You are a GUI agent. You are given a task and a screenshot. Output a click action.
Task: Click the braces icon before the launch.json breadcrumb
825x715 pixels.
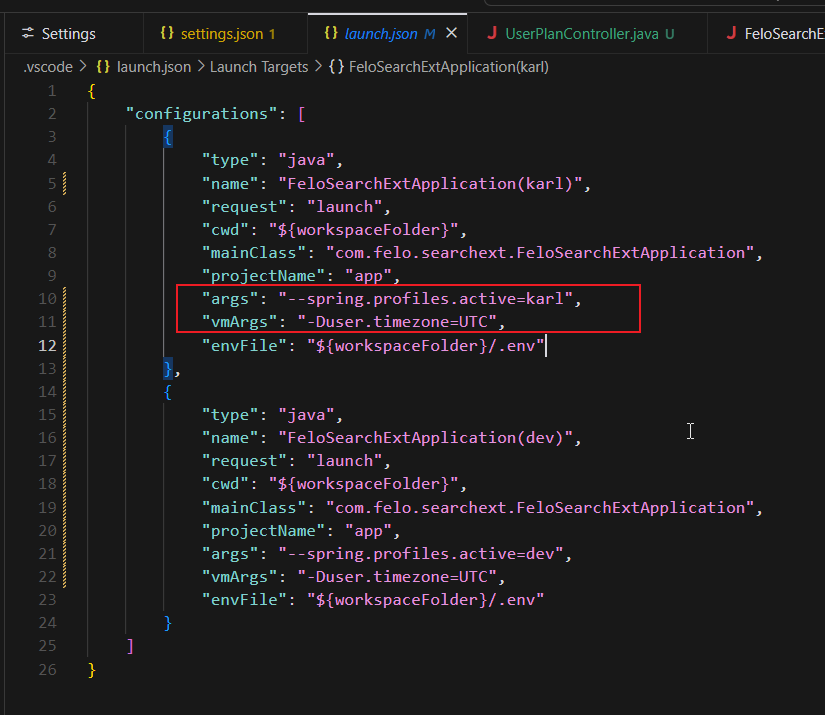(103, 67)
